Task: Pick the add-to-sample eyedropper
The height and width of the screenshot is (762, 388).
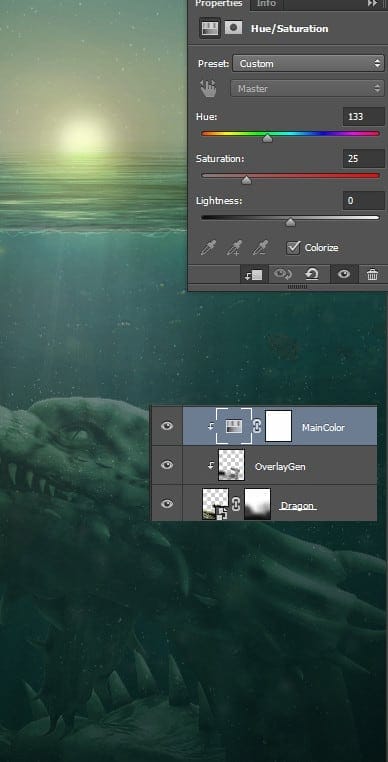Action: pos(234,248)
